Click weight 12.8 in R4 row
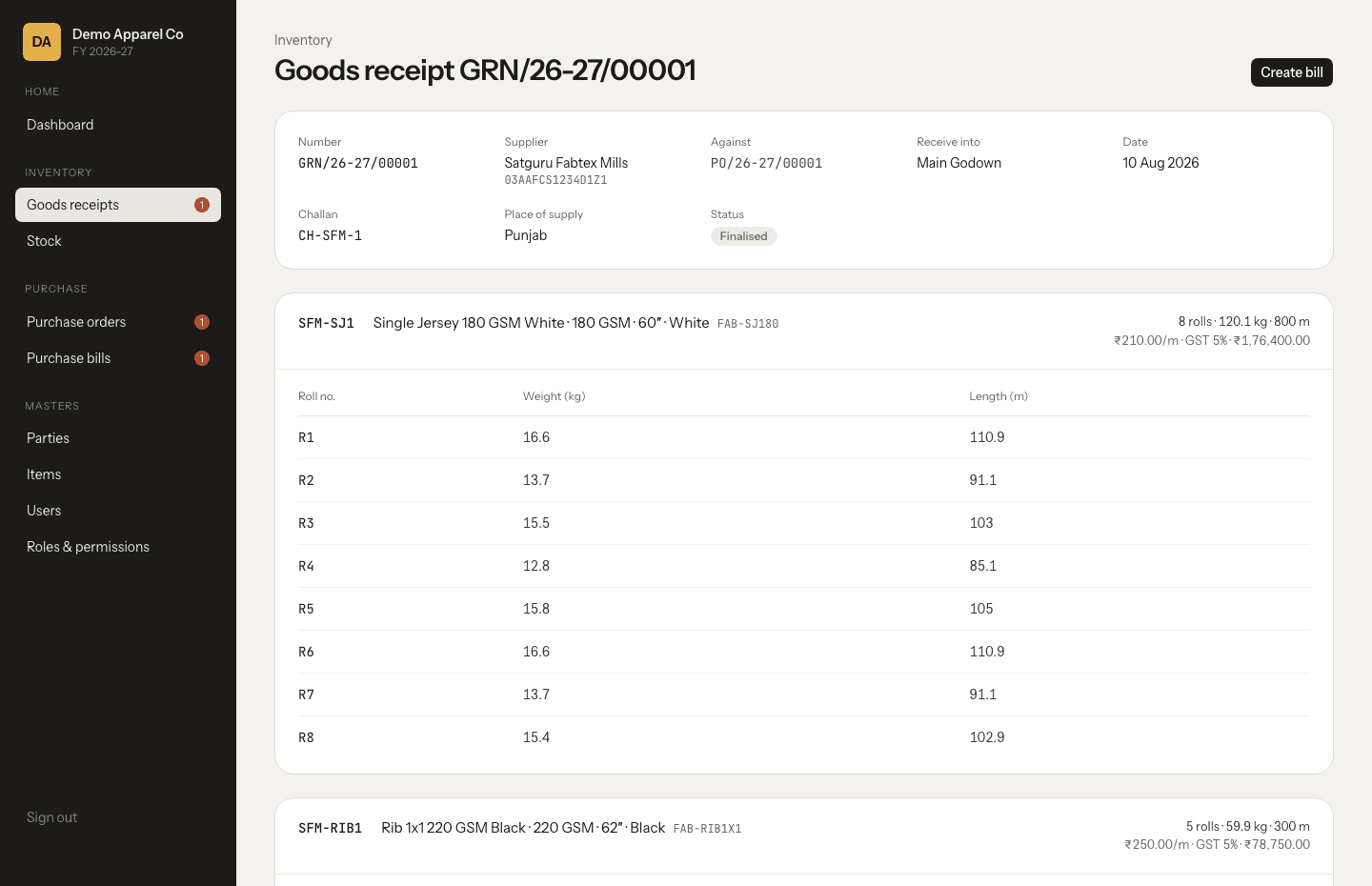The width and height of the screenshot is (1372, 886). (536, 566)
